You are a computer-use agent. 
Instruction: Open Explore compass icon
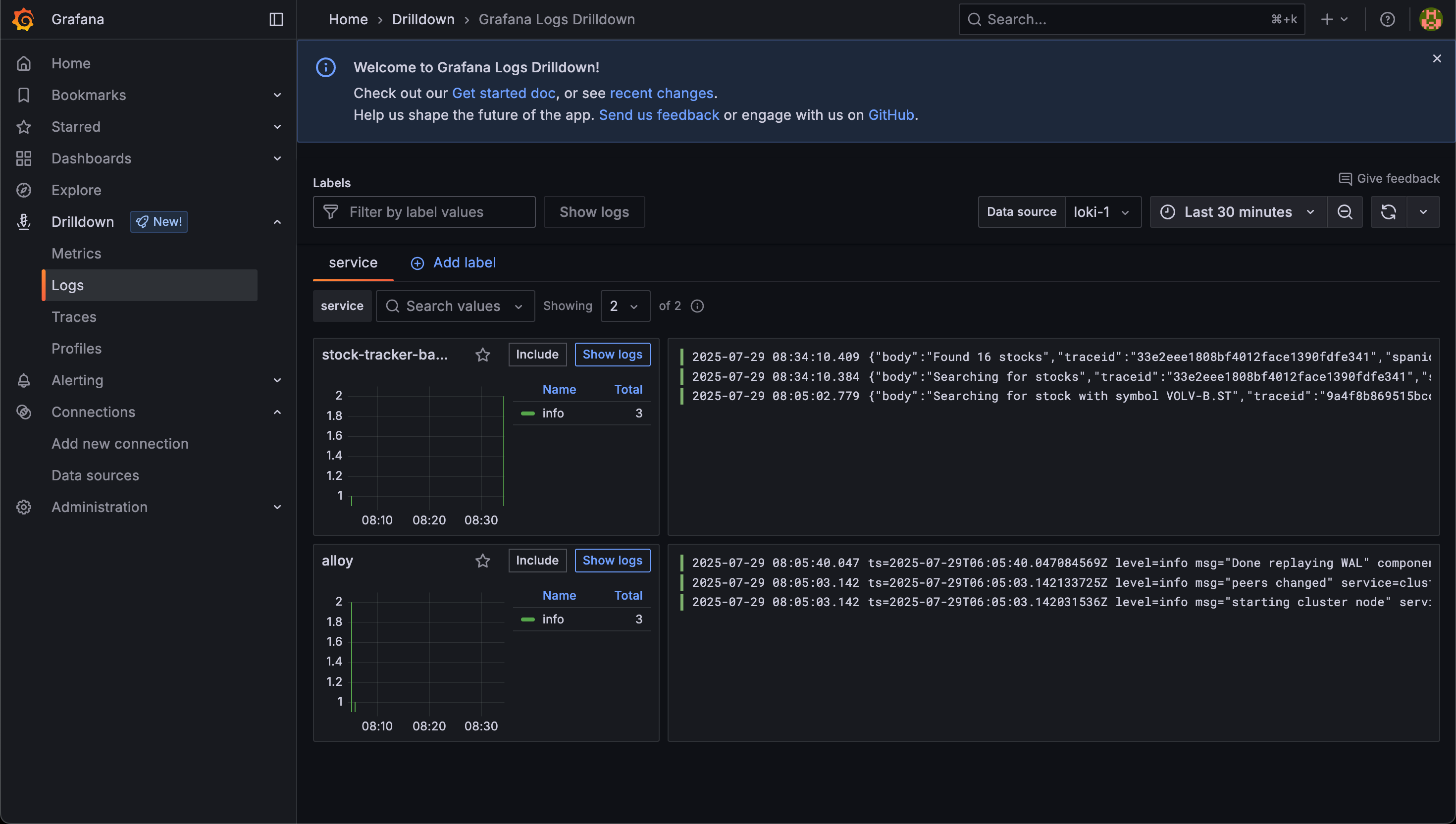coord(23,190)
